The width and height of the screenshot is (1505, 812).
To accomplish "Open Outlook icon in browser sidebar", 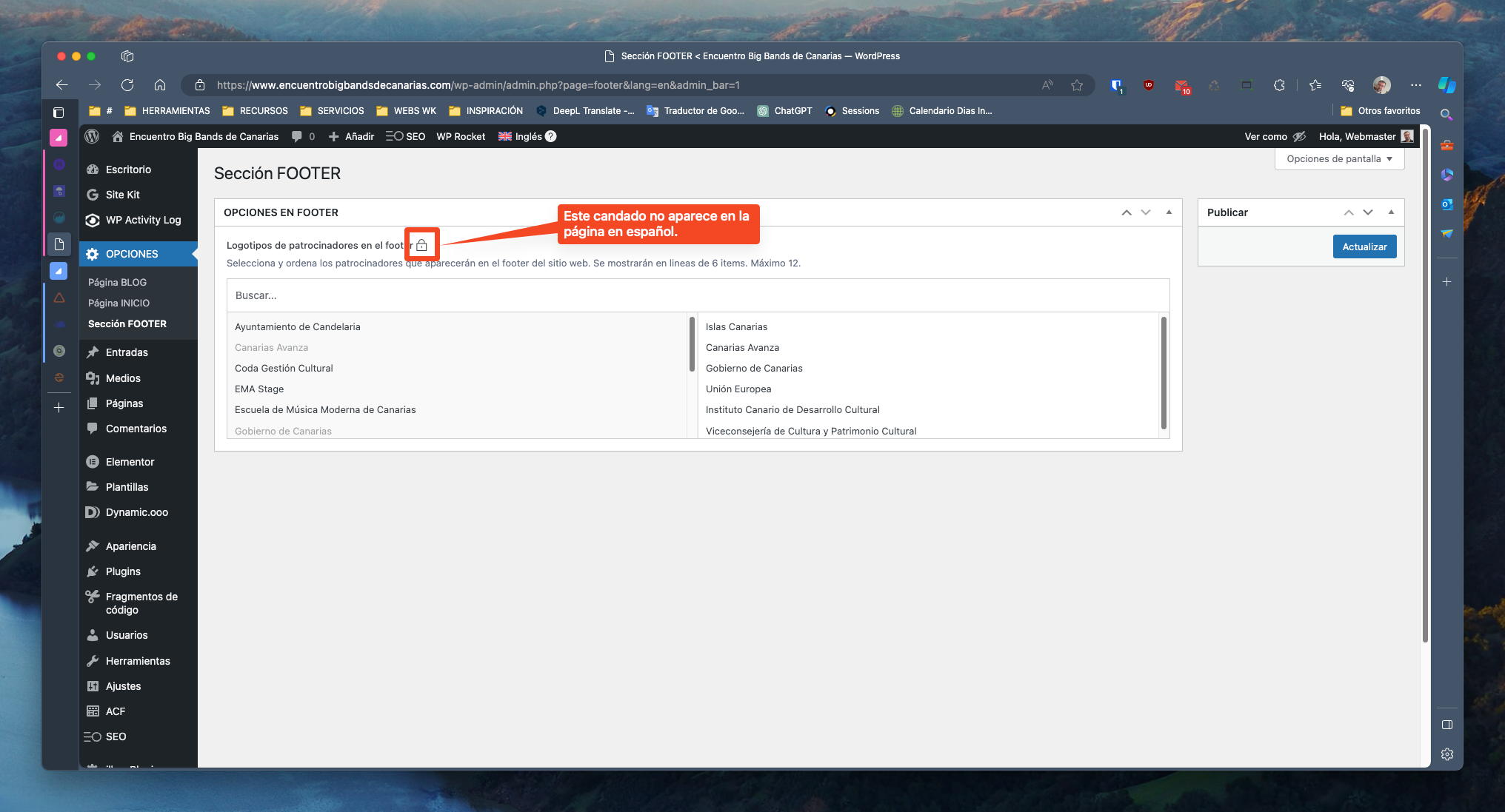I will [1446, 204].
